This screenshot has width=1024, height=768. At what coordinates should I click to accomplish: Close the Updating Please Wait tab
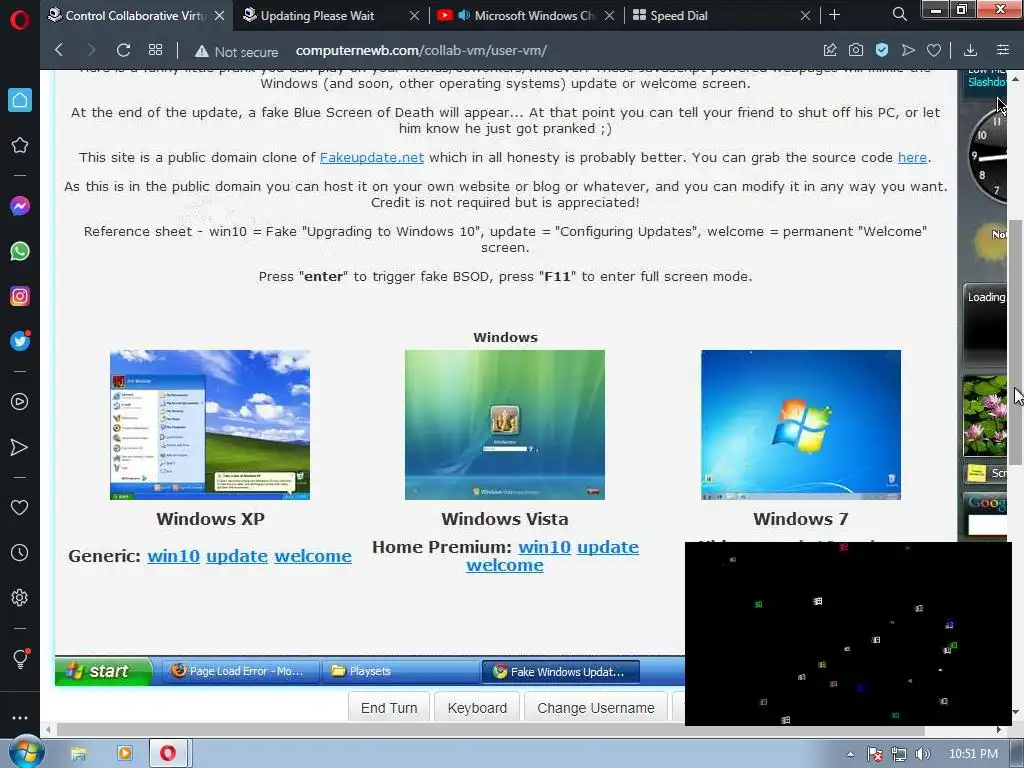(x=414, y=16)
